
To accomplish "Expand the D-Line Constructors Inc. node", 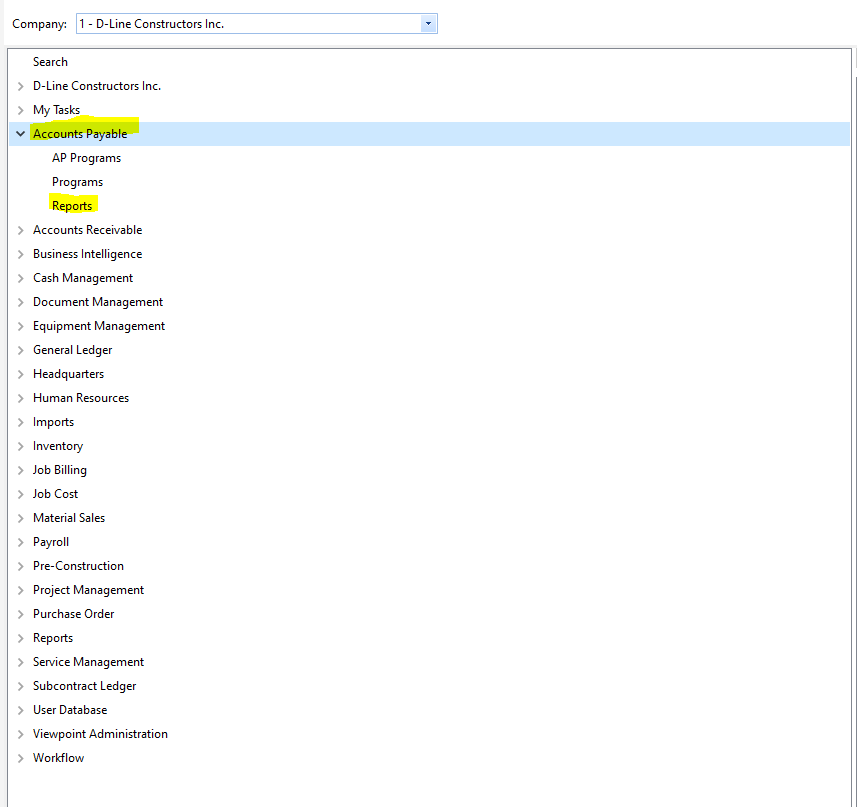I will point(21,86).
